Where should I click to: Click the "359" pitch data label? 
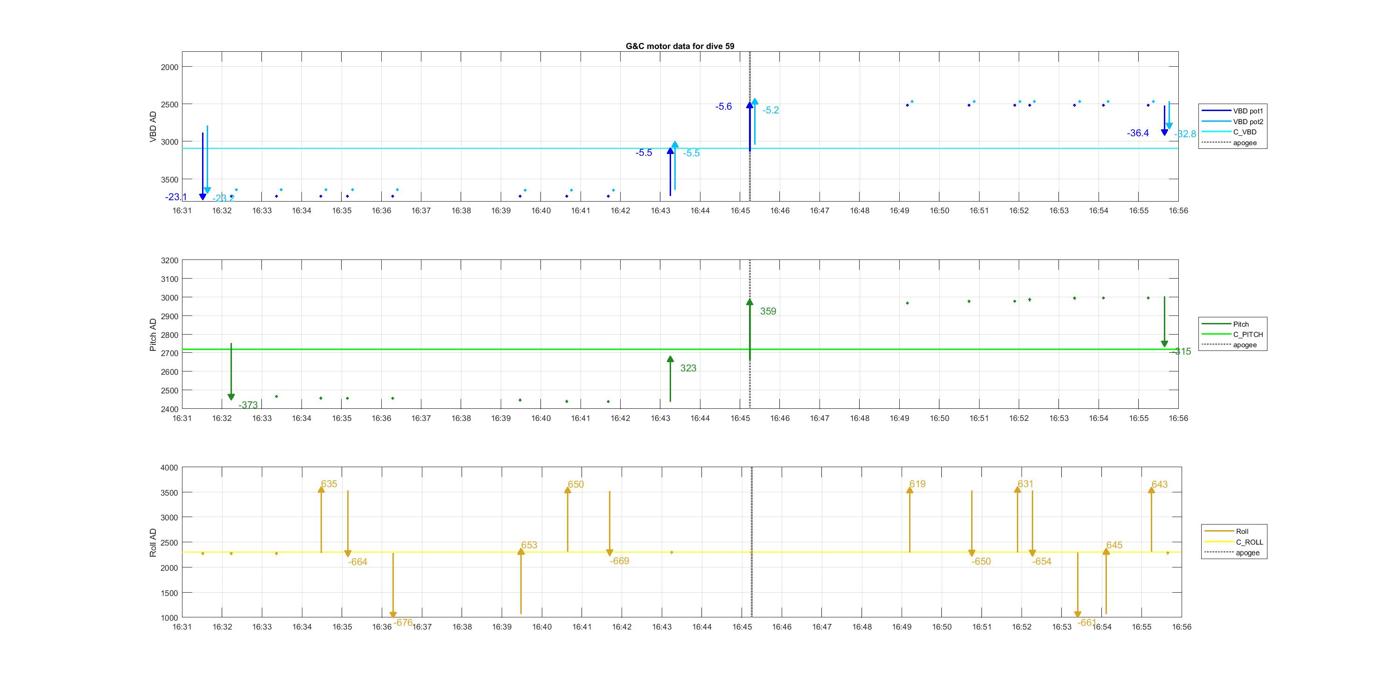[x=768, y=311]
